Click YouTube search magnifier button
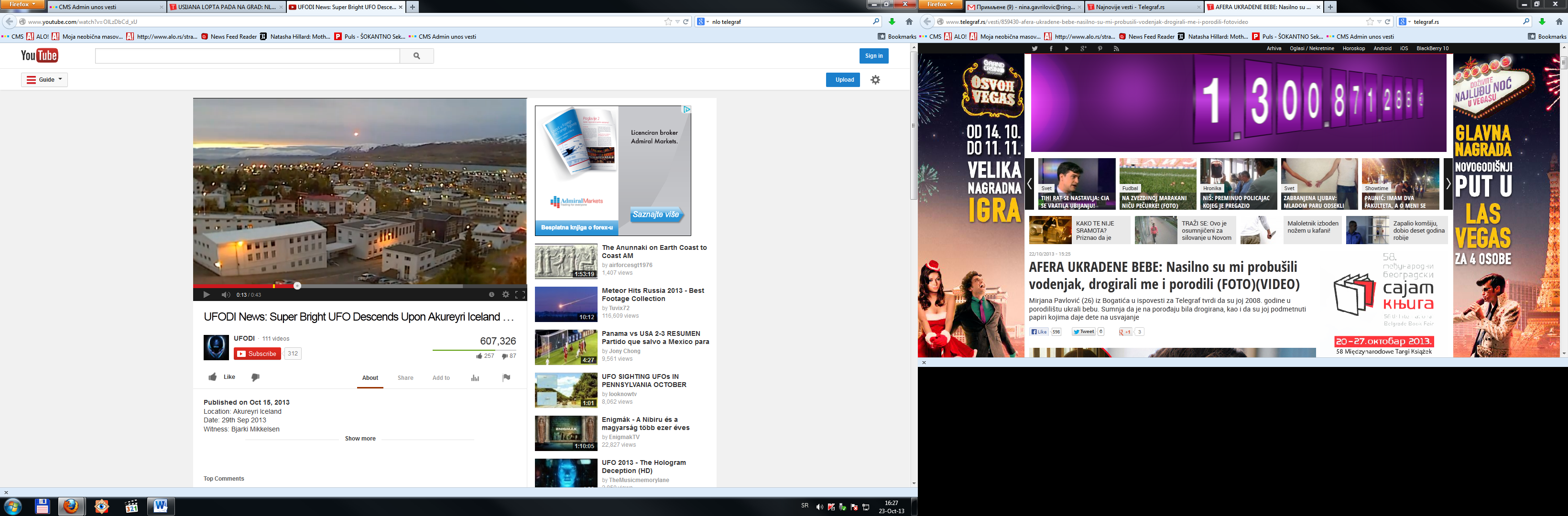Image resolution: width=1568 pixels, height=516 pixels. click(x=416, y=56)
